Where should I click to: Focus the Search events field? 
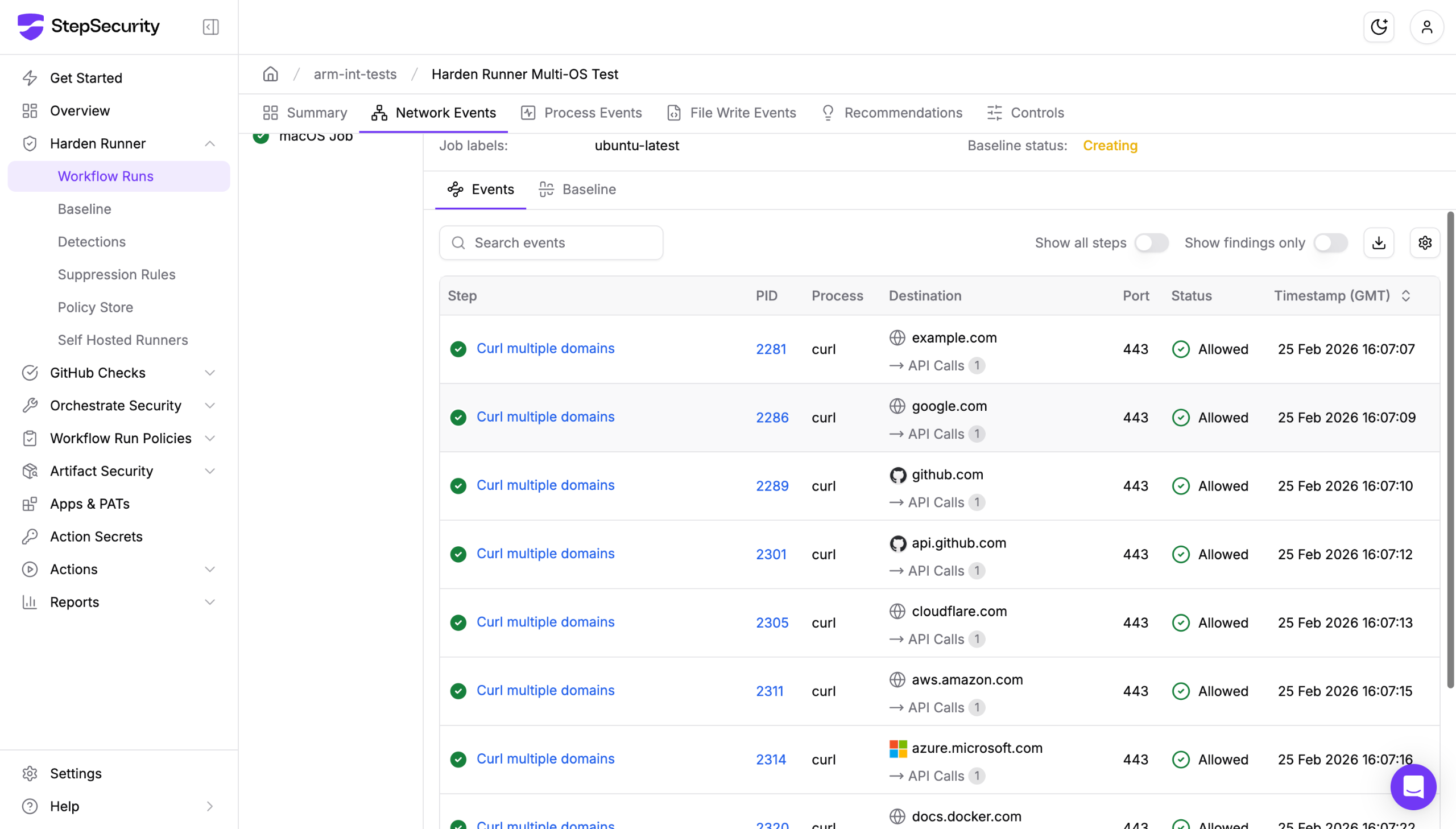[x=551, y=242]
